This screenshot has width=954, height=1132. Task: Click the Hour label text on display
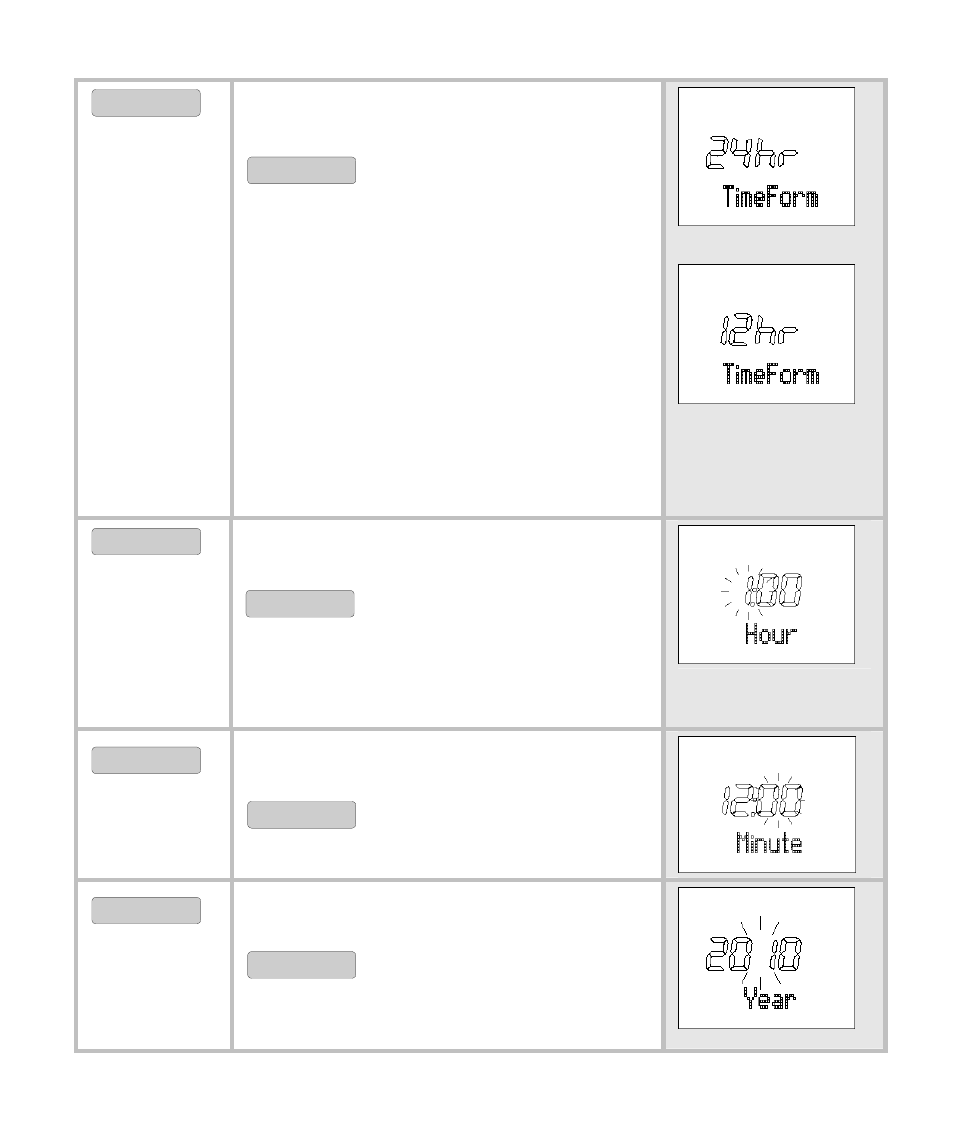click(x=771, y=635)
